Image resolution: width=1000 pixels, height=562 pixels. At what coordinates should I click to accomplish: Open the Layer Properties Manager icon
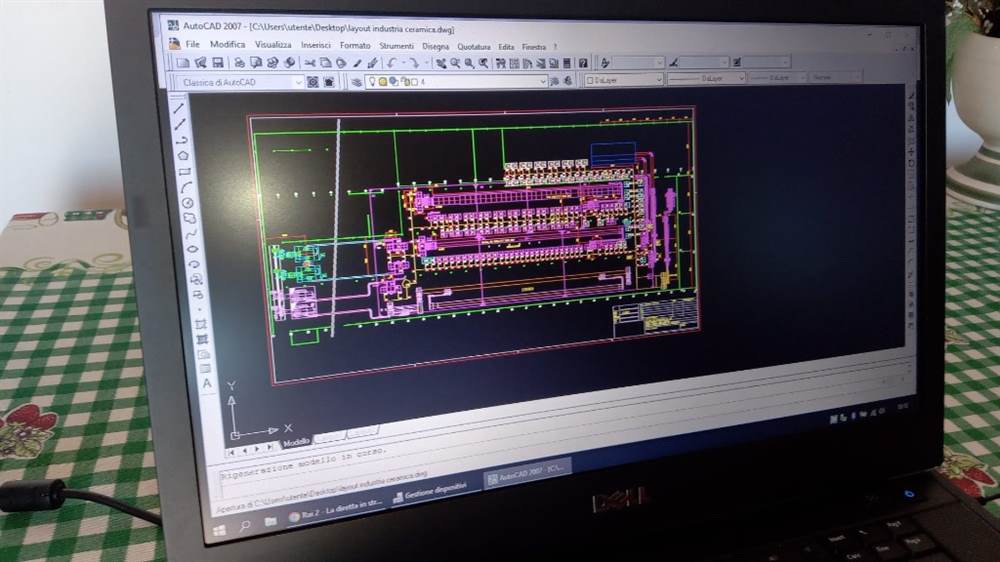[356, 82]
